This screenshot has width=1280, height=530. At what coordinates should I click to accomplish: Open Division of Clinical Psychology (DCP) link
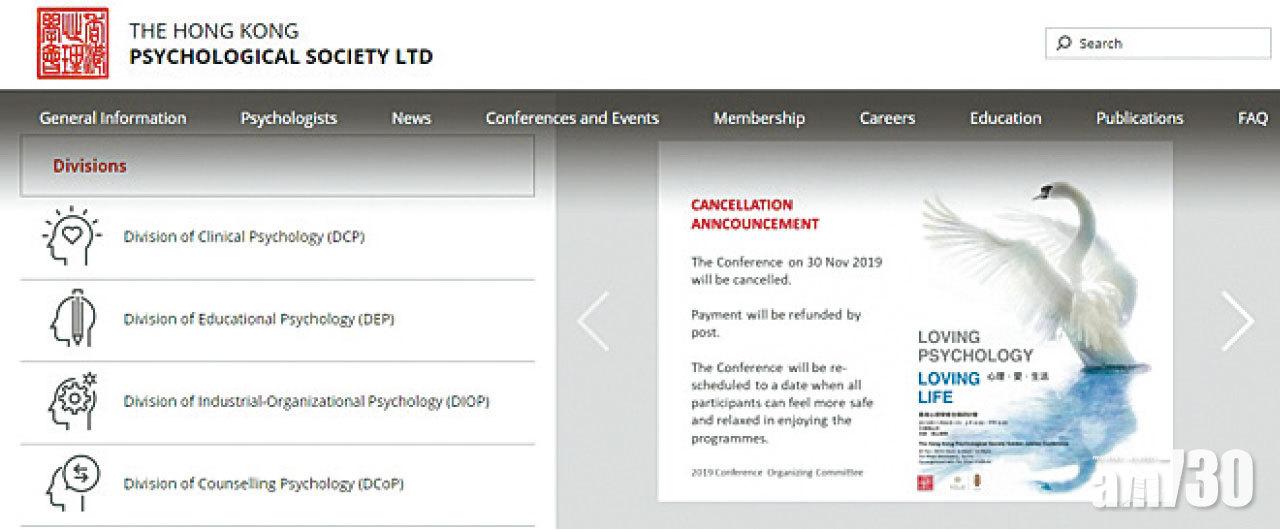point(243,237)
